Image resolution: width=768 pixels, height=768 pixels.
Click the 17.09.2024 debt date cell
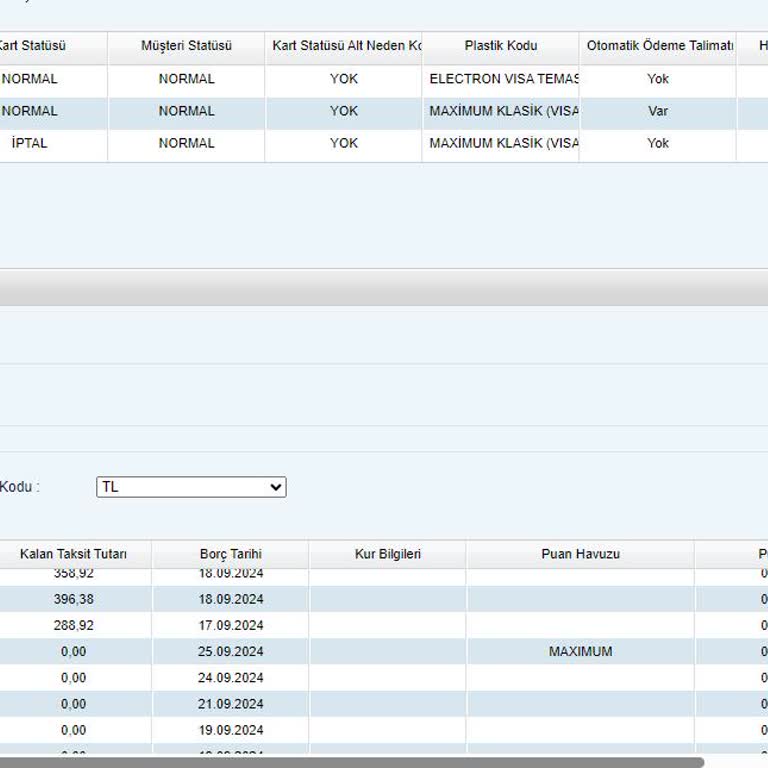pos(230,625)
